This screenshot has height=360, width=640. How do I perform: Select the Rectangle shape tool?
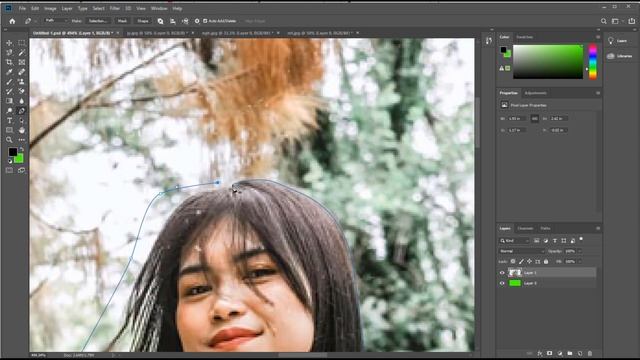pyautogui.click(x=9, y=130)
